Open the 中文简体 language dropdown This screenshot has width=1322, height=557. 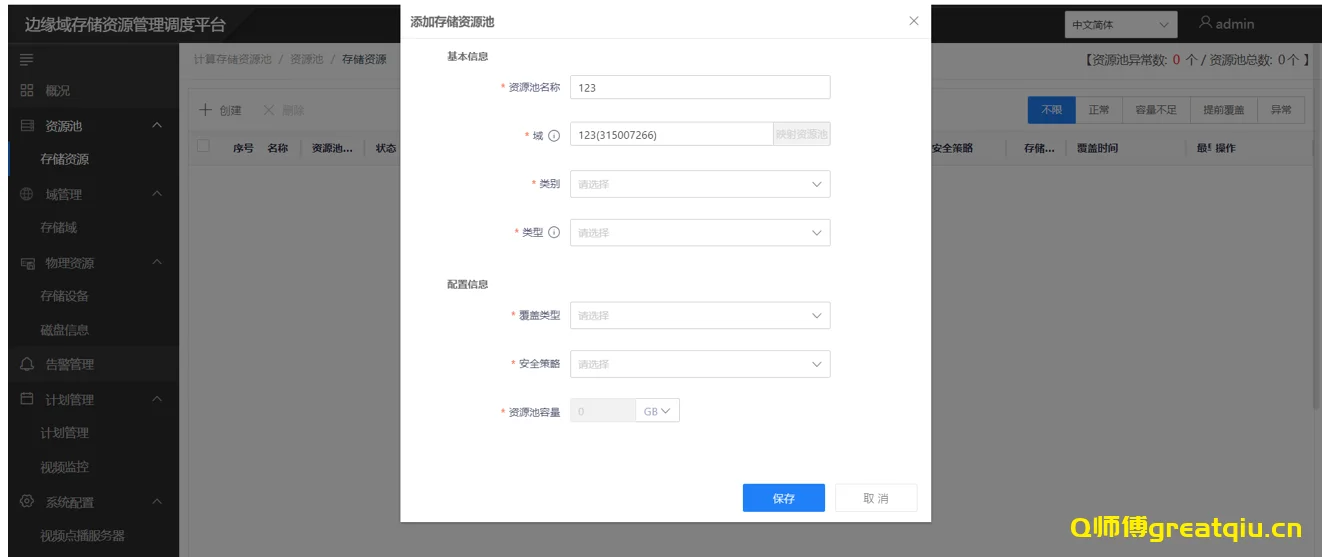click(x=1120, y=25)
